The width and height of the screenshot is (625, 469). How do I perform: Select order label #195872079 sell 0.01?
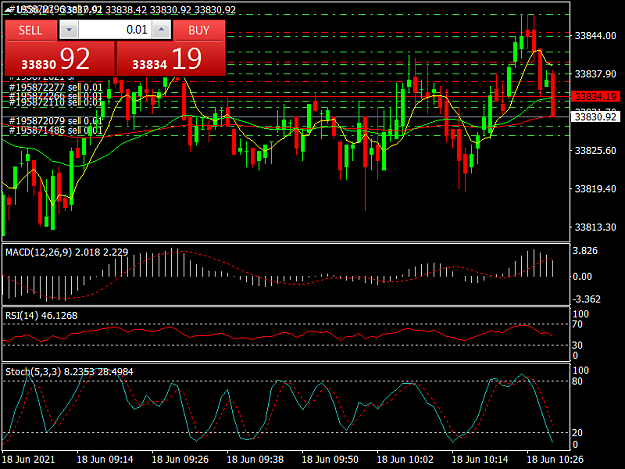[56, 120]
